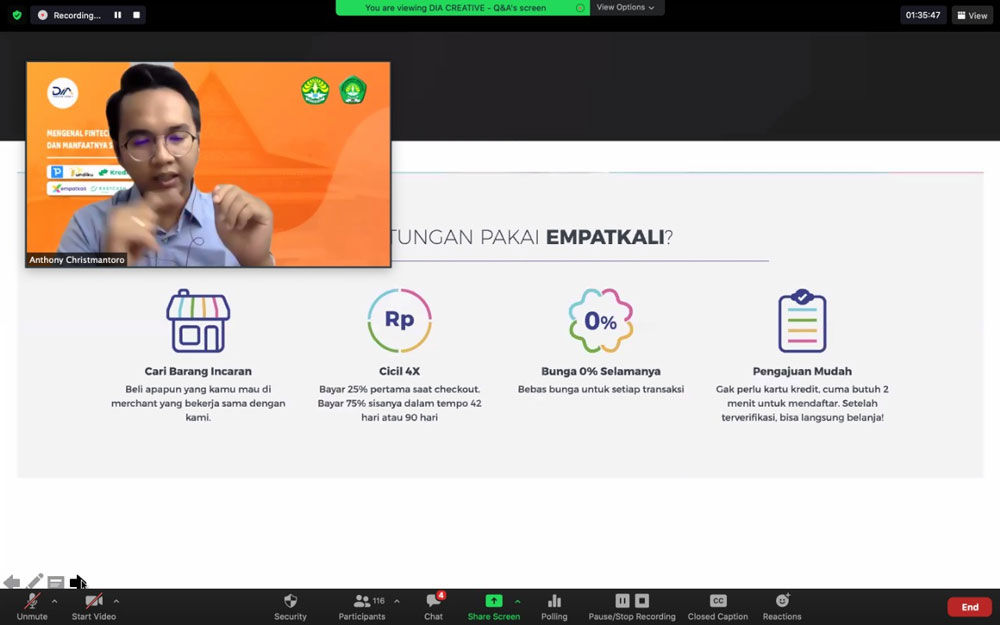Open the slide overview icon
Screen dimensions: 1000x625
[x=56, y=582]
